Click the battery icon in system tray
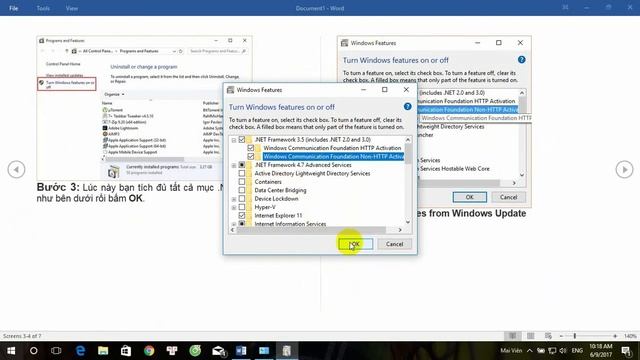Screen dimensions: 640x360 point(541,351)
